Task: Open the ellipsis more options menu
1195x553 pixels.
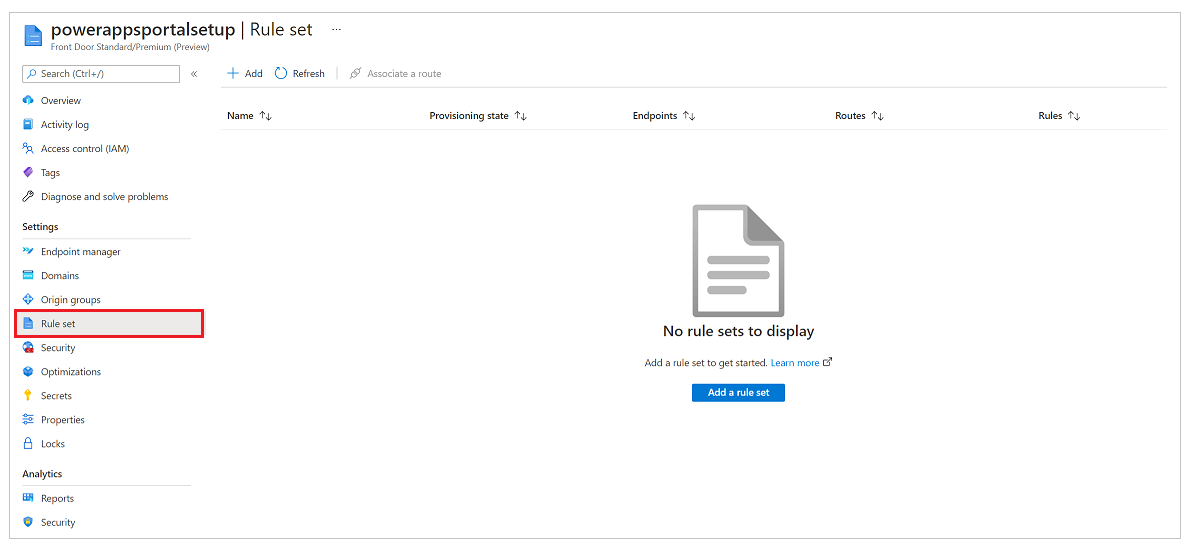Action: (336, 30)
